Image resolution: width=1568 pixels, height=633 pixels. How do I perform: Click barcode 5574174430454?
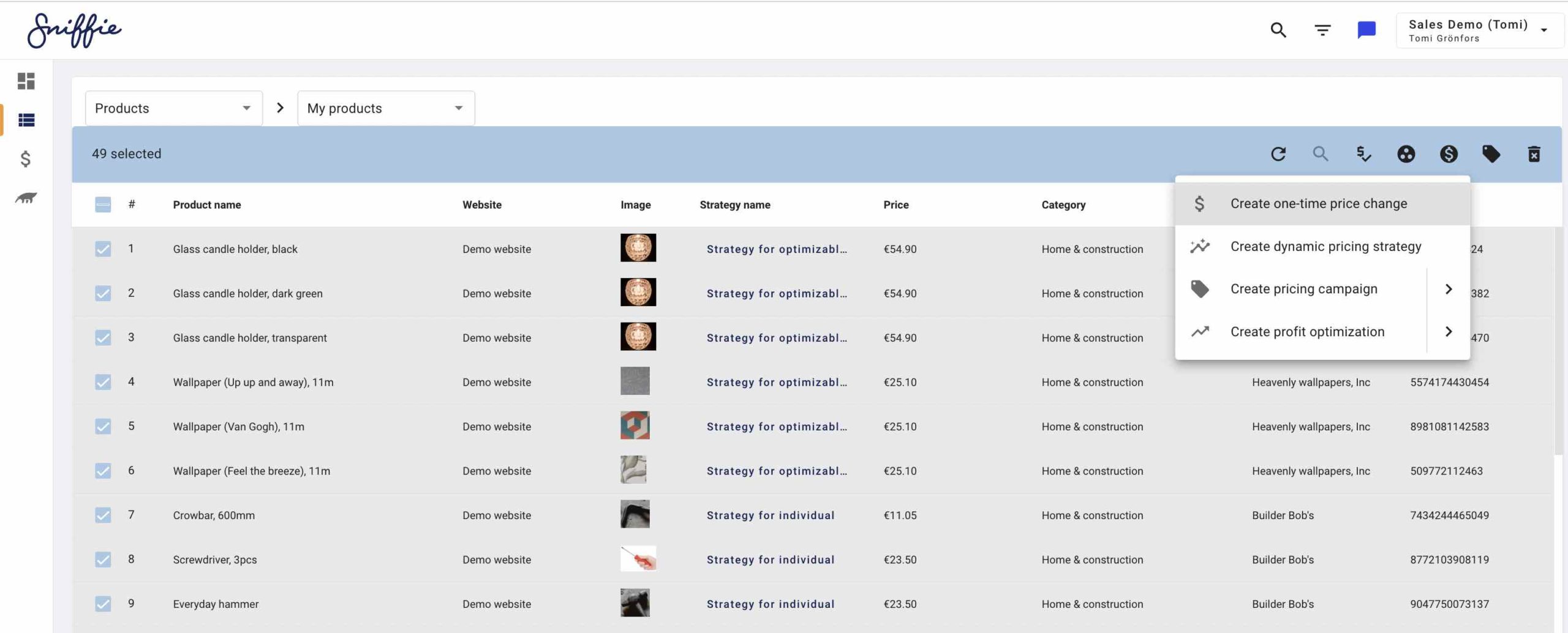pos(1450,382)
